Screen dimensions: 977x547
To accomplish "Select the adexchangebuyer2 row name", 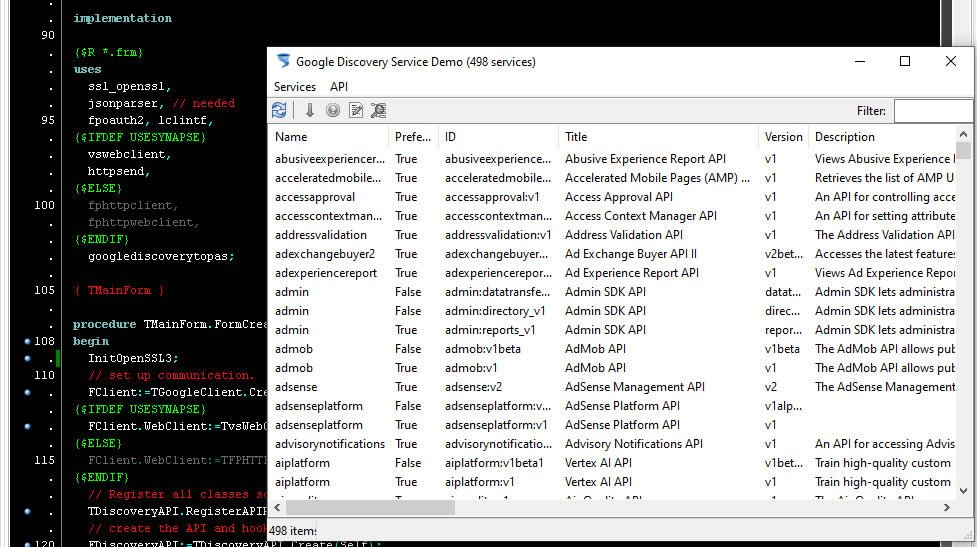I will coord(325,254).
